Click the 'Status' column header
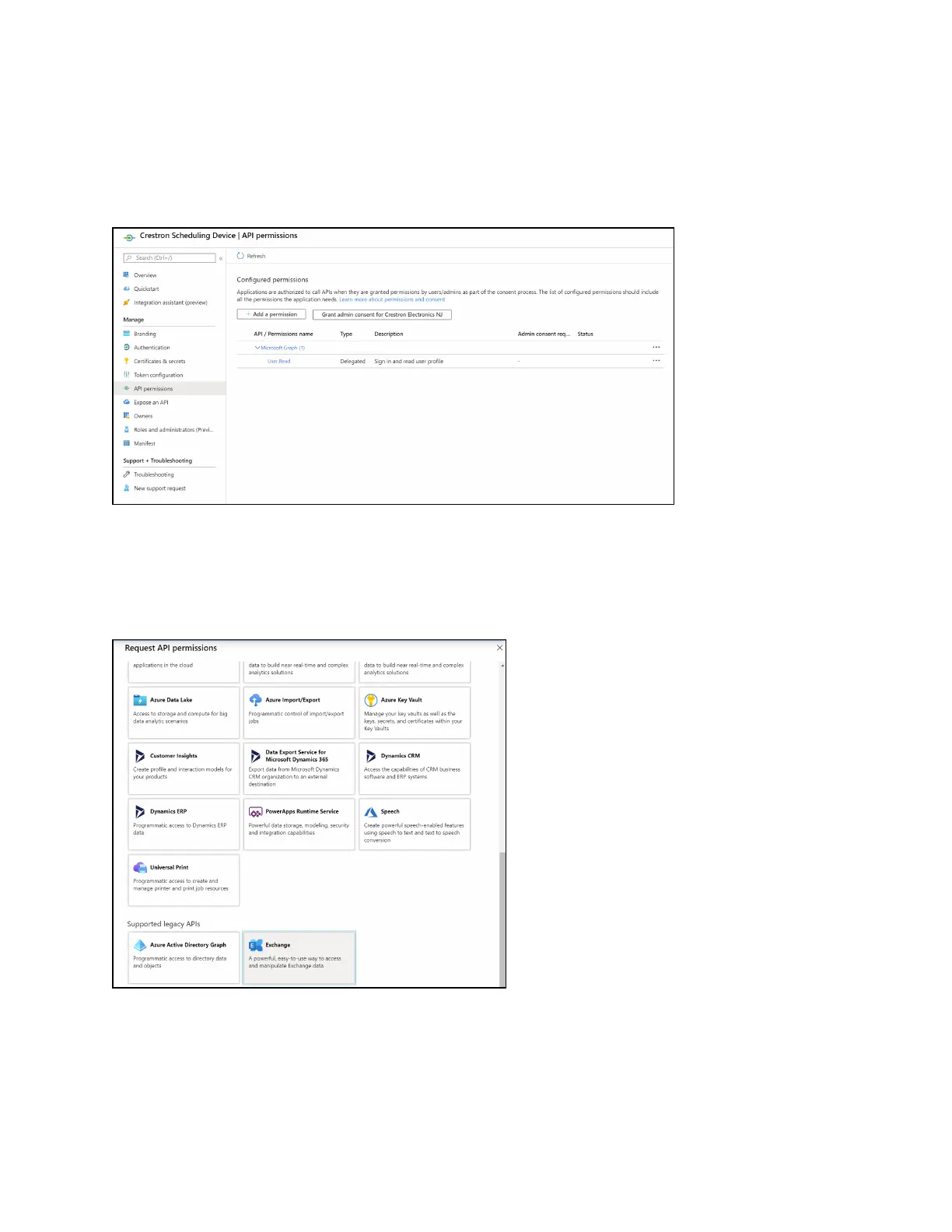Screen dimensions: 952x1232 (x=585, y=334)
